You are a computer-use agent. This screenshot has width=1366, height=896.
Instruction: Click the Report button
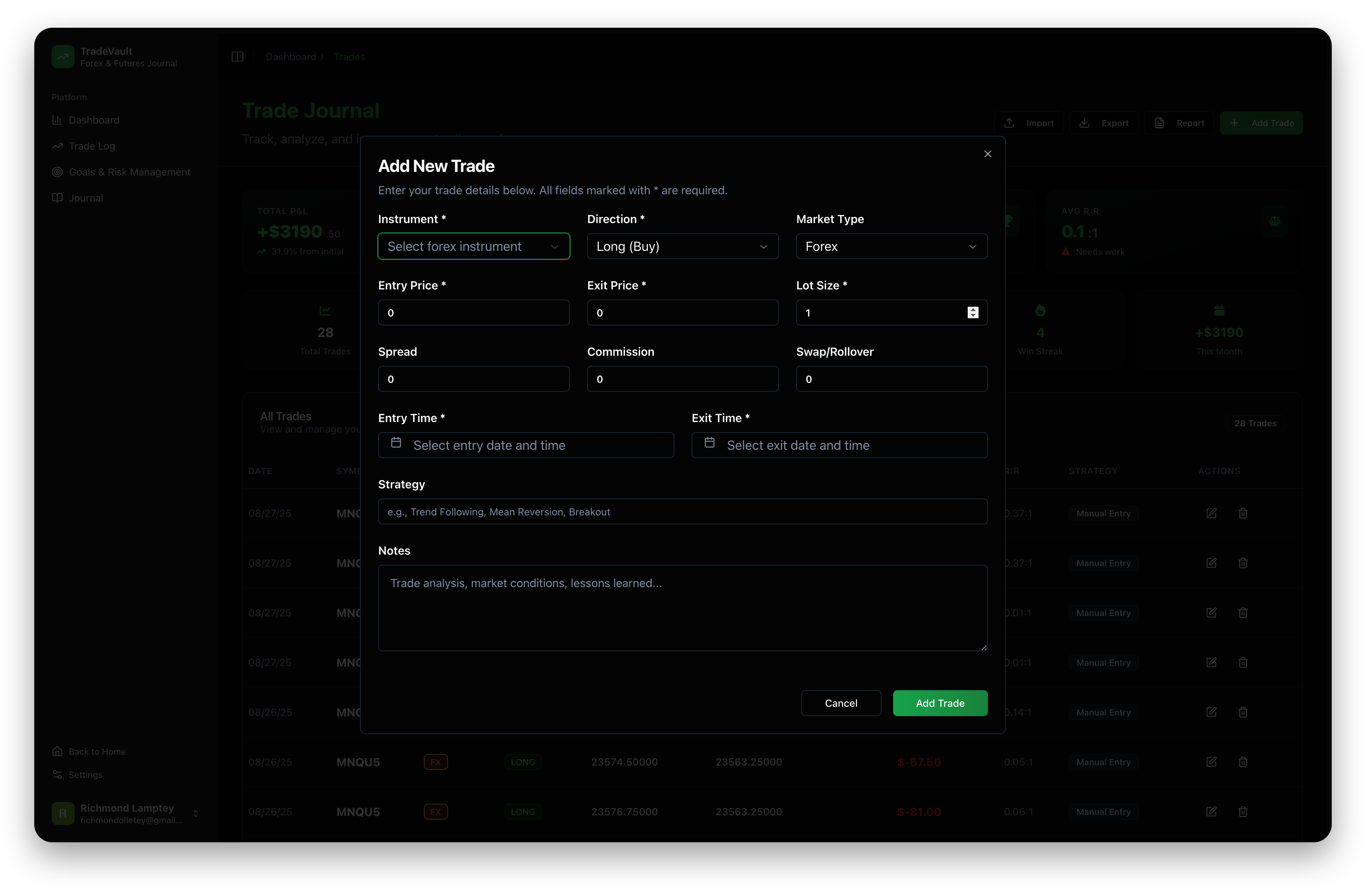(1179, 123)
